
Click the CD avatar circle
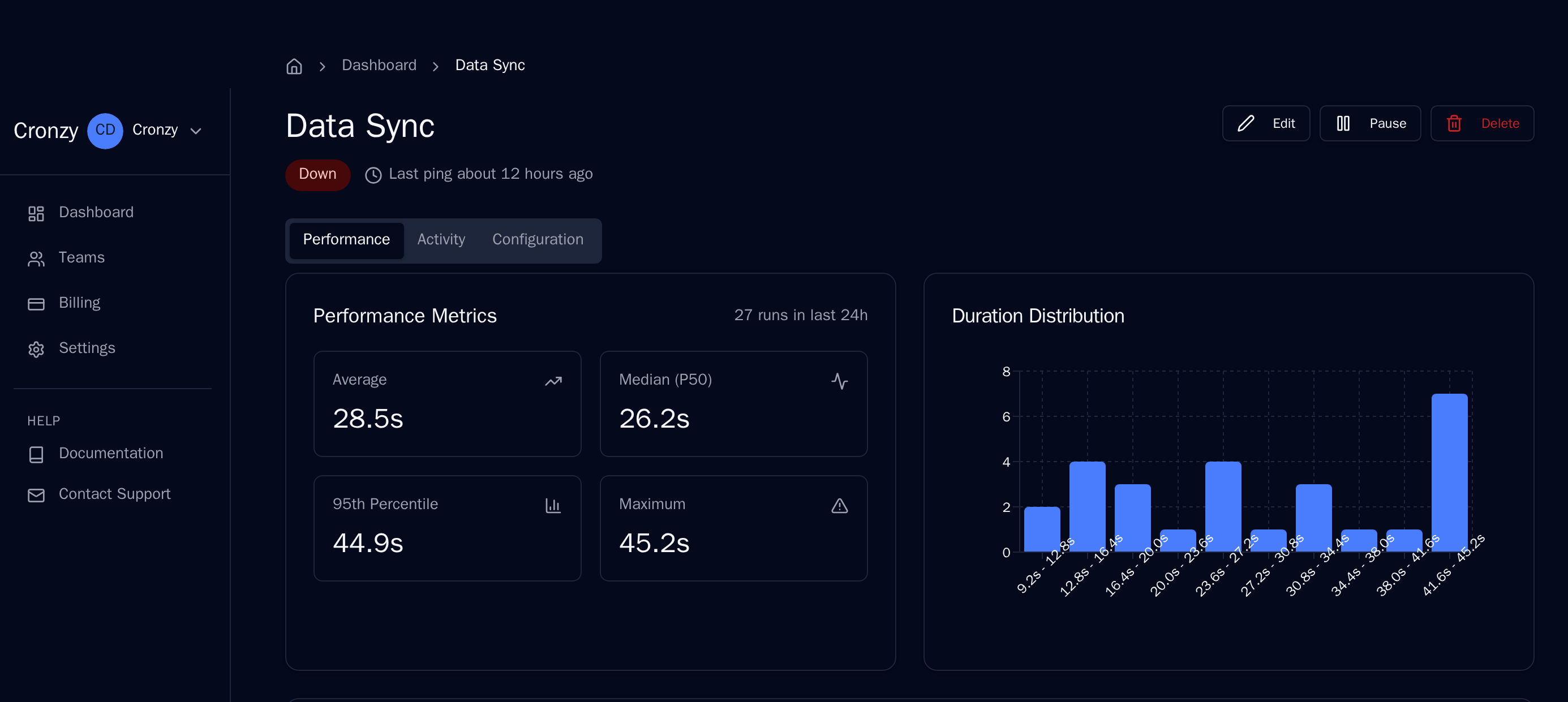pyautogui.click(x=105, y=130)
